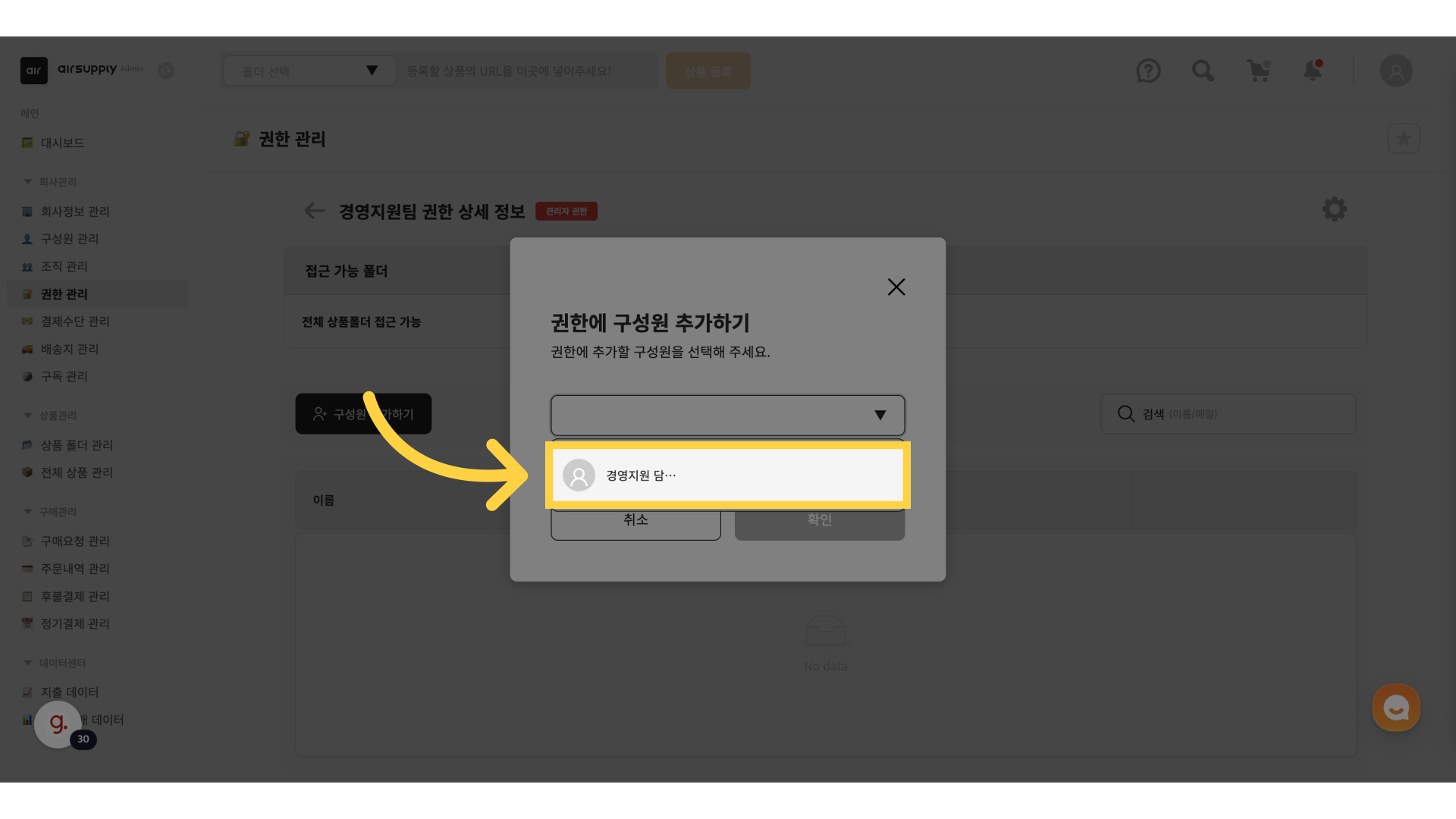The width and height of the screenshot is (1456, 819).
Task: Expand the member selection dropdown
Action: 727,415
